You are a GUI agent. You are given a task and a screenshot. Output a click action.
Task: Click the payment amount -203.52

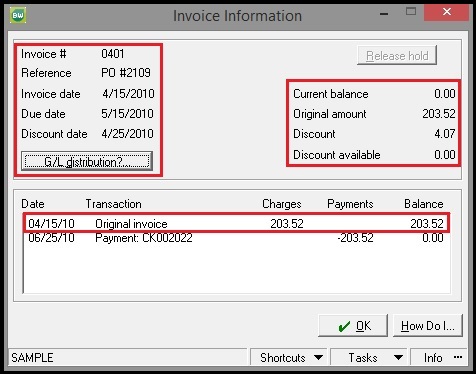pos(355,238)
